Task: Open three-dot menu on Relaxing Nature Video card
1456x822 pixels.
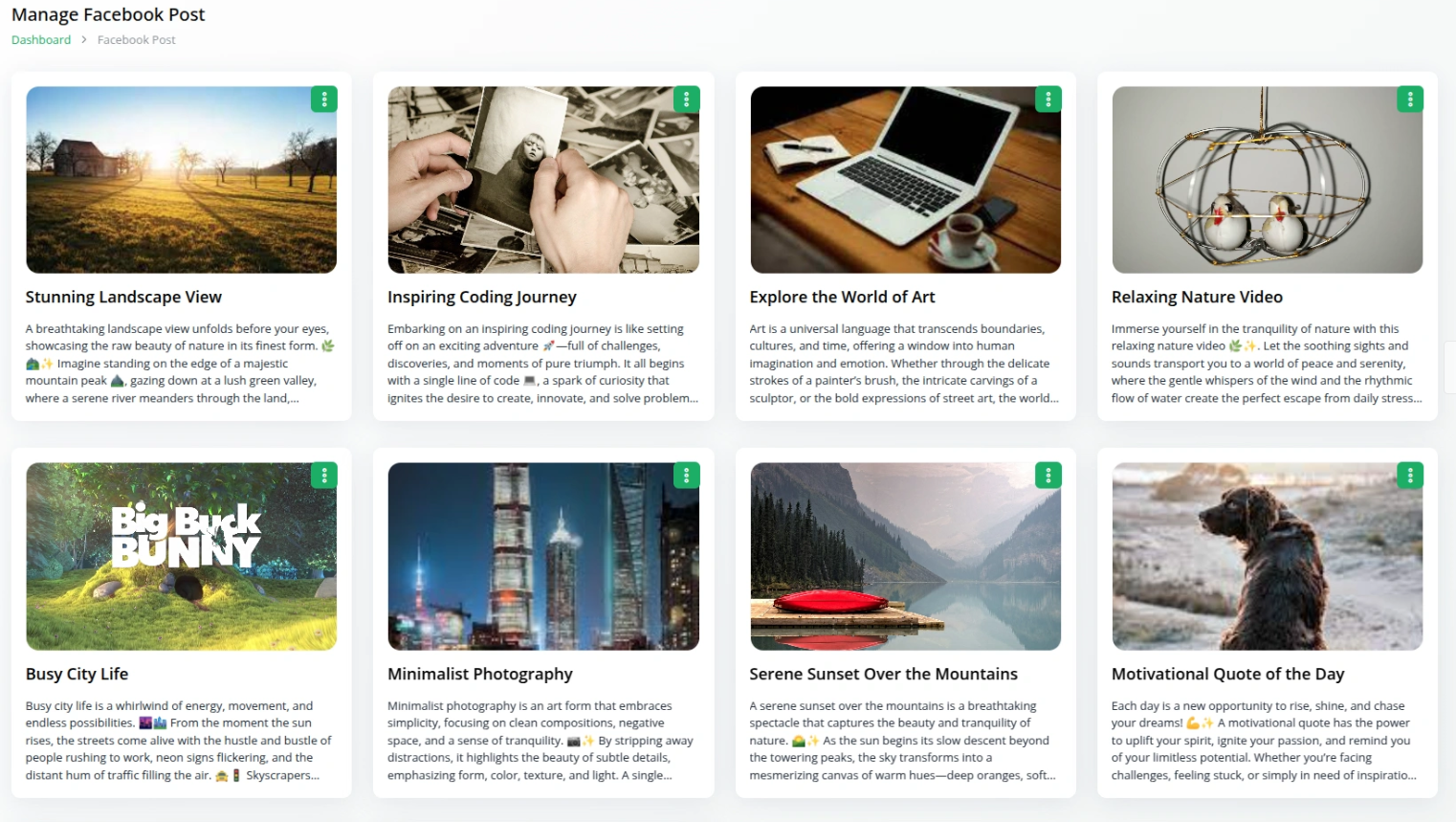Action: 1410,100
